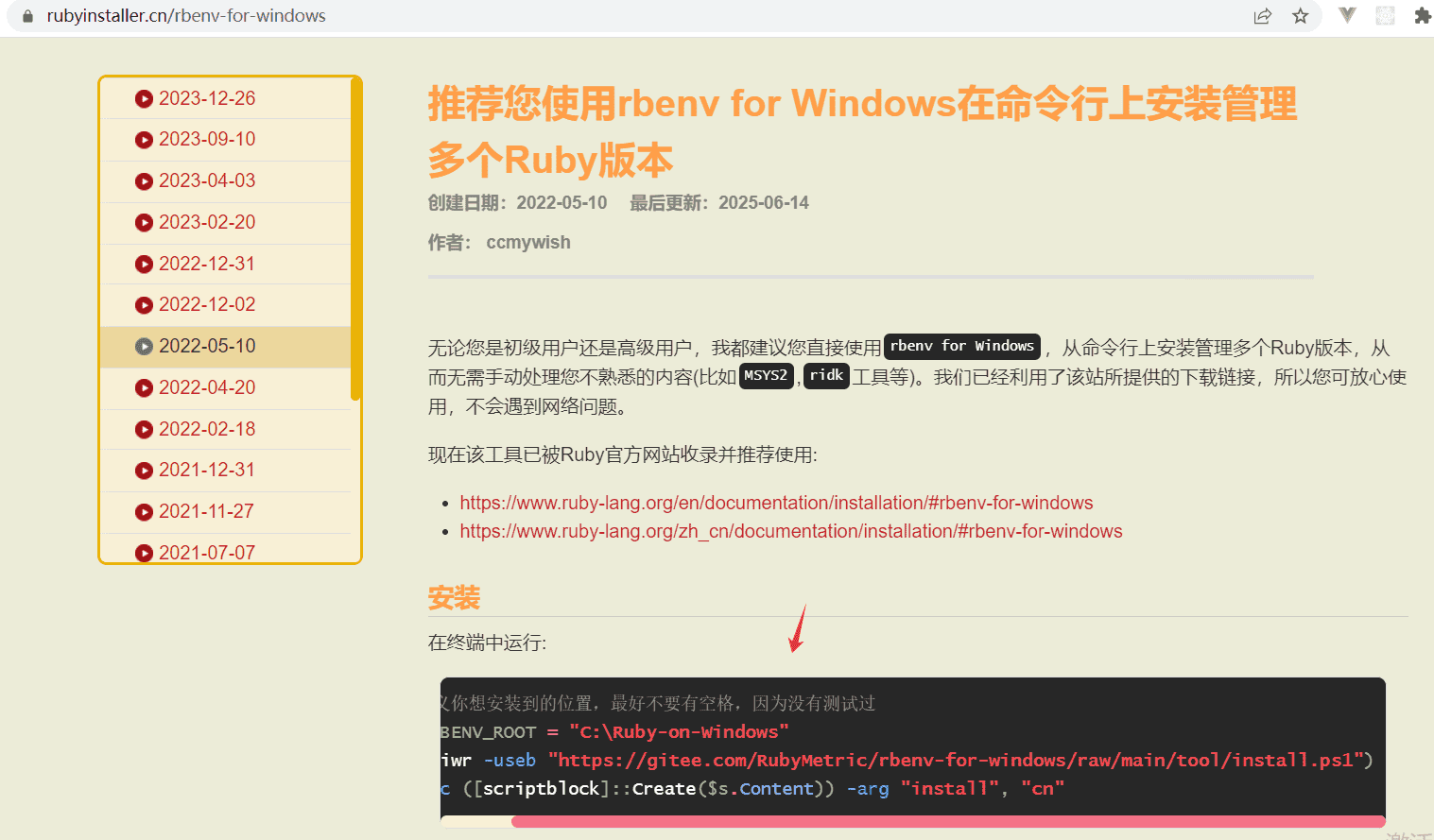Open the 2022-02-18 article link
Screen dimensions: 1434x840
click(x=207, y=429)
